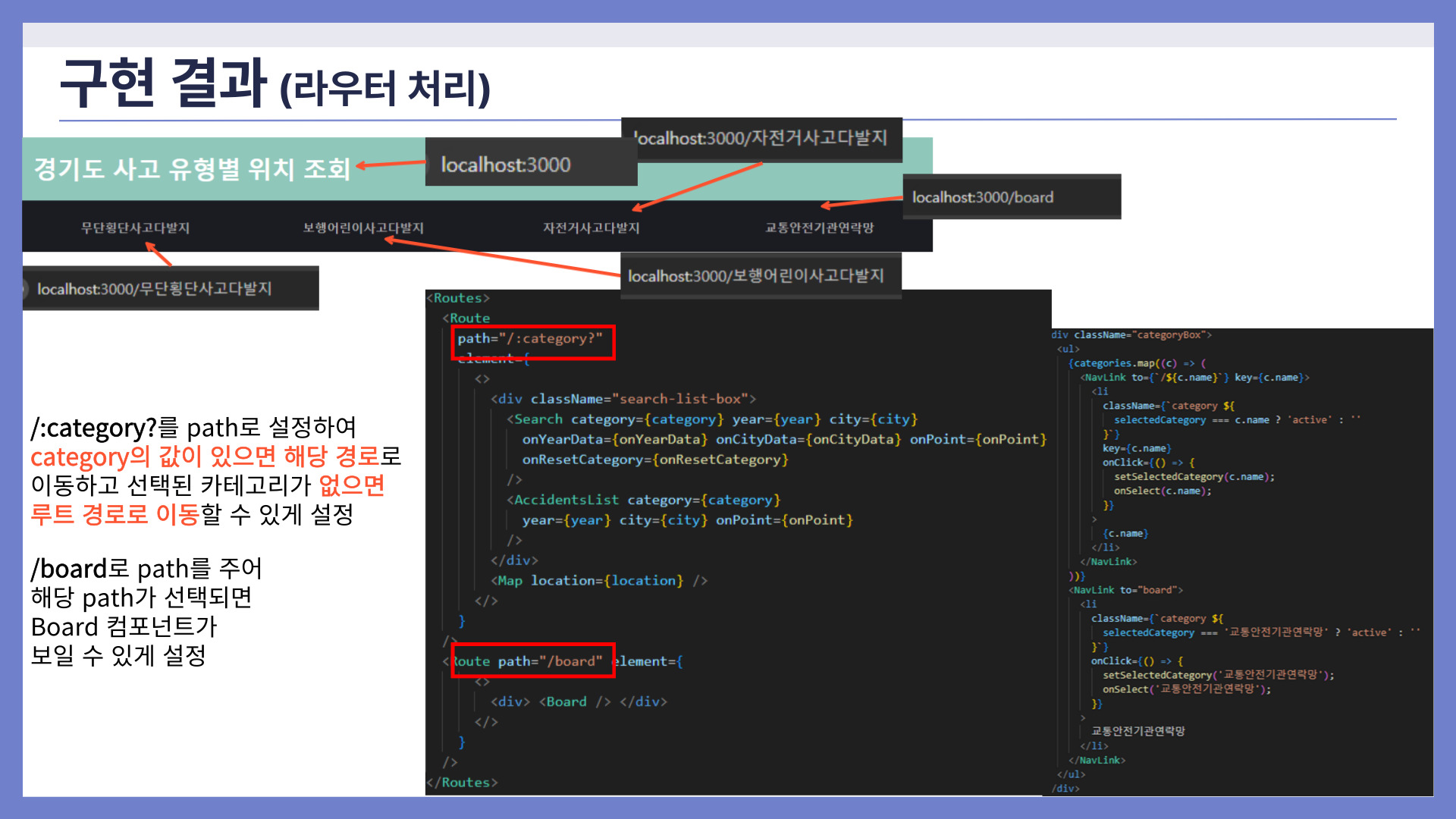Click the text line /:category?를 path로 설정하여
The image size is (1456, 819).
[193, 428]
